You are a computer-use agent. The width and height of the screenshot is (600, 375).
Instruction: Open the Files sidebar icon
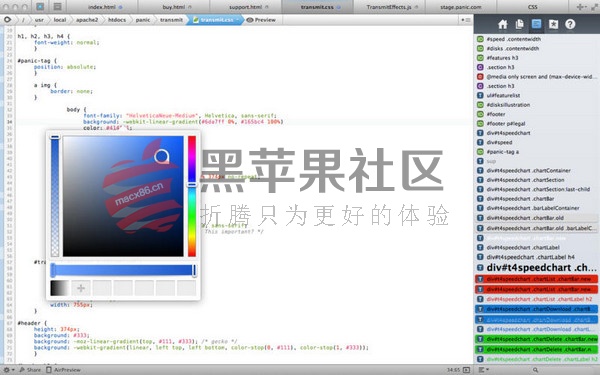point(519,24)
